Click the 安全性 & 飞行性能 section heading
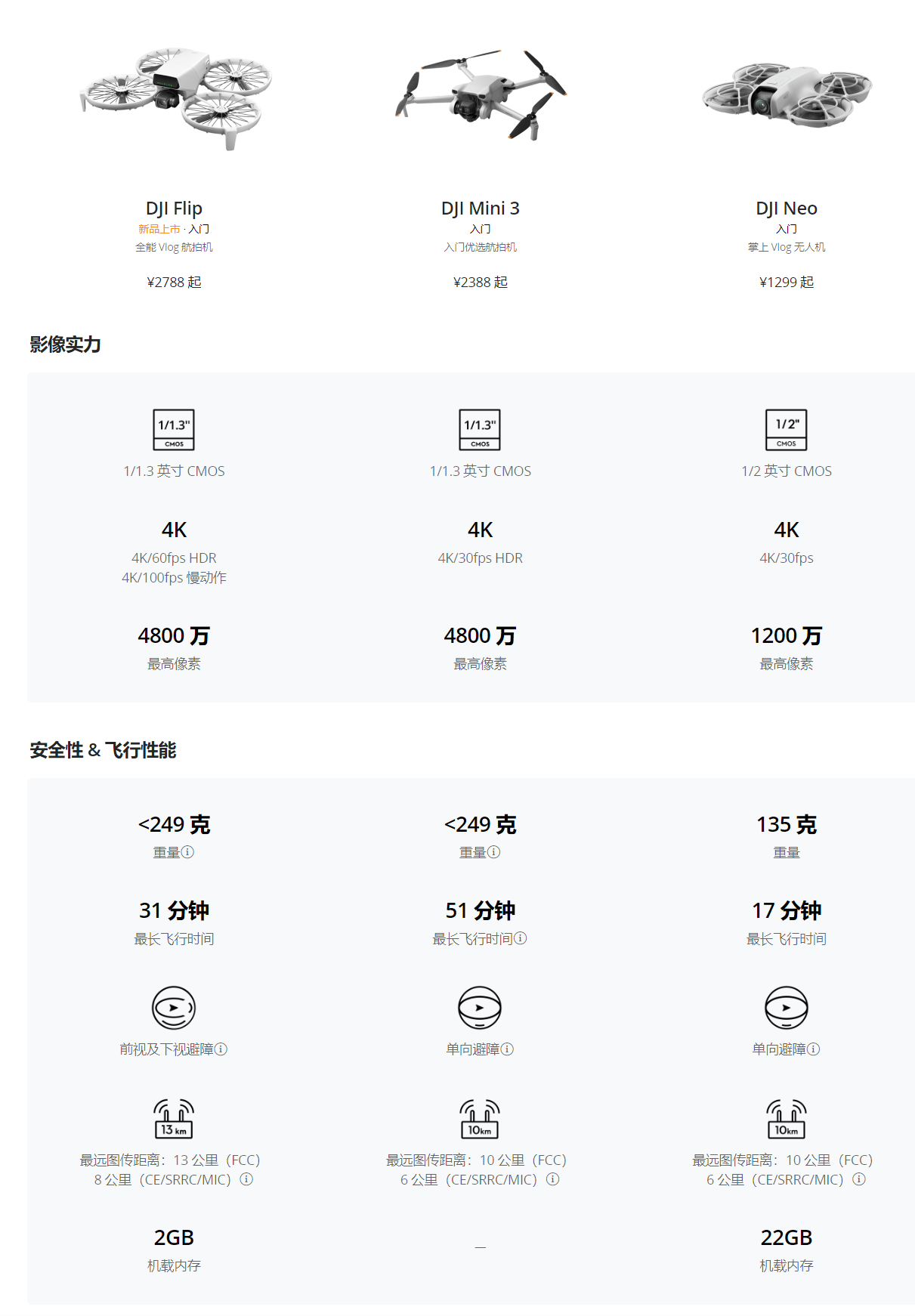 (103, 750)
